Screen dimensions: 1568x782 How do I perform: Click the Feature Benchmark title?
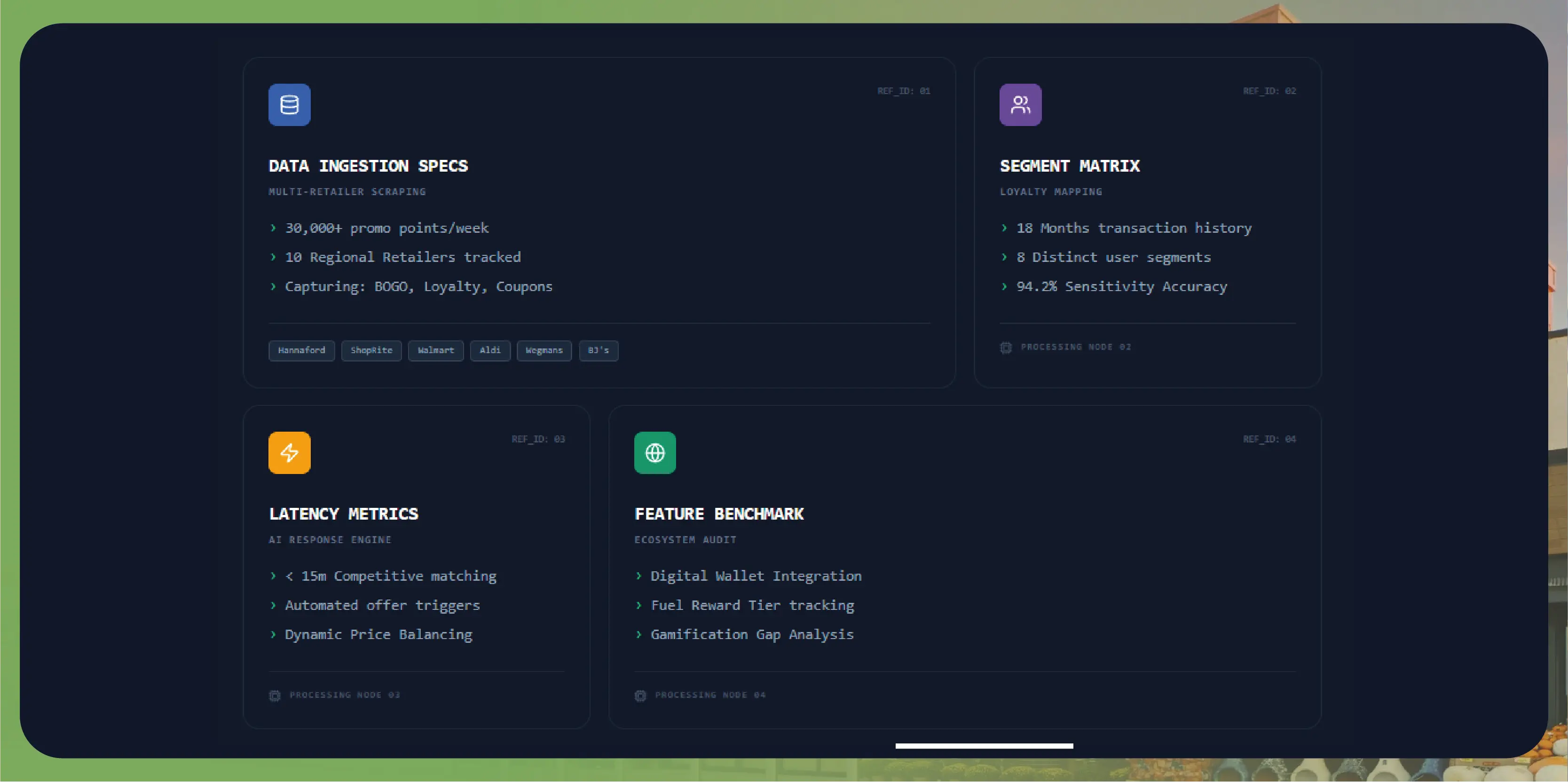click(719, 514)
